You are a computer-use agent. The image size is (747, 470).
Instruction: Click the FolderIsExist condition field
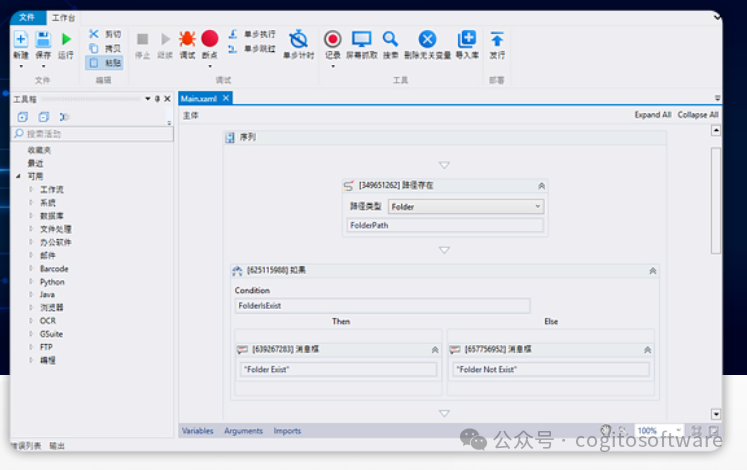(x=382, y=306)
